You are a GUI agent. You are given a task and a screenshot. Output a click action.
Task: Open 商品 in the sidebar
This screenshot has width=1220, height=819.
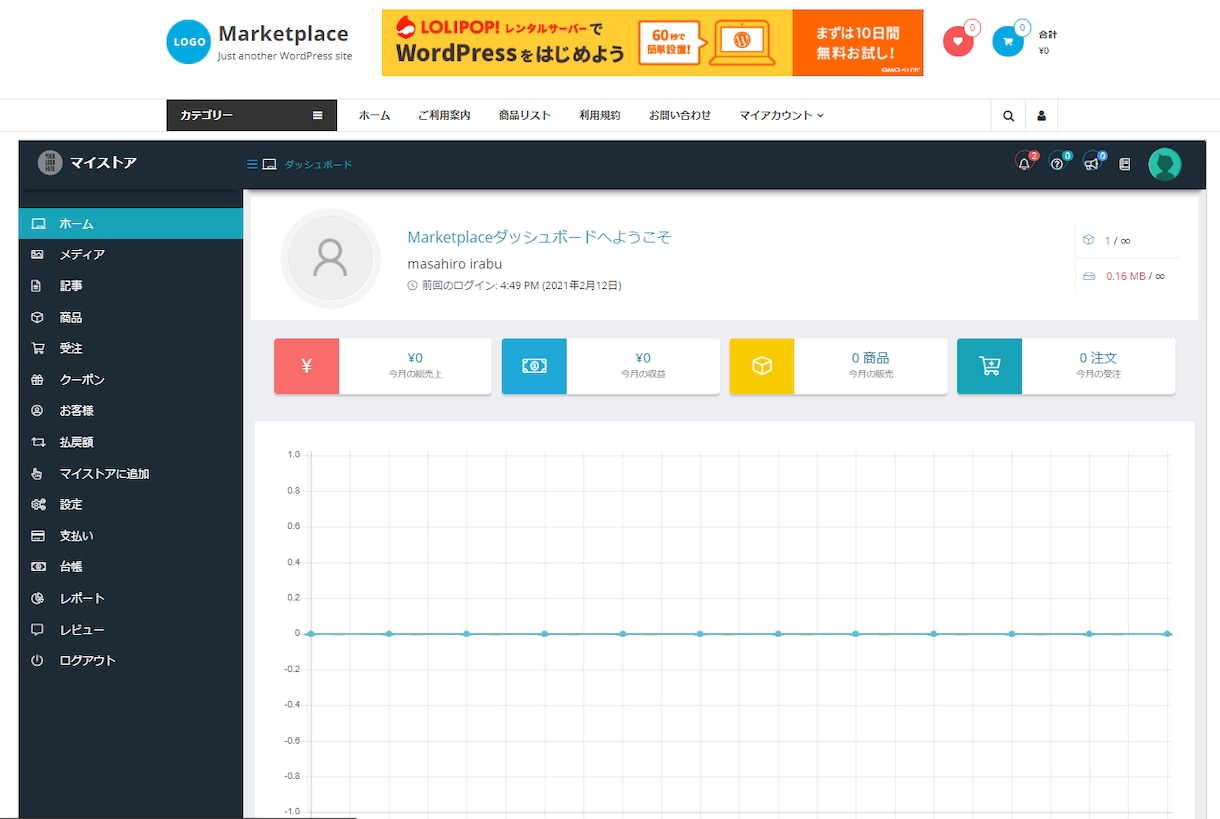coord(131,317)
